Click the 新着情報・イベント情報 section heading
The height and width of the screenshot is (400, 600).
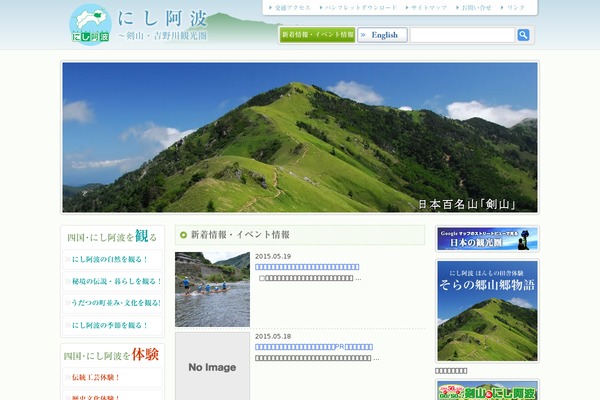coord(240,235)
